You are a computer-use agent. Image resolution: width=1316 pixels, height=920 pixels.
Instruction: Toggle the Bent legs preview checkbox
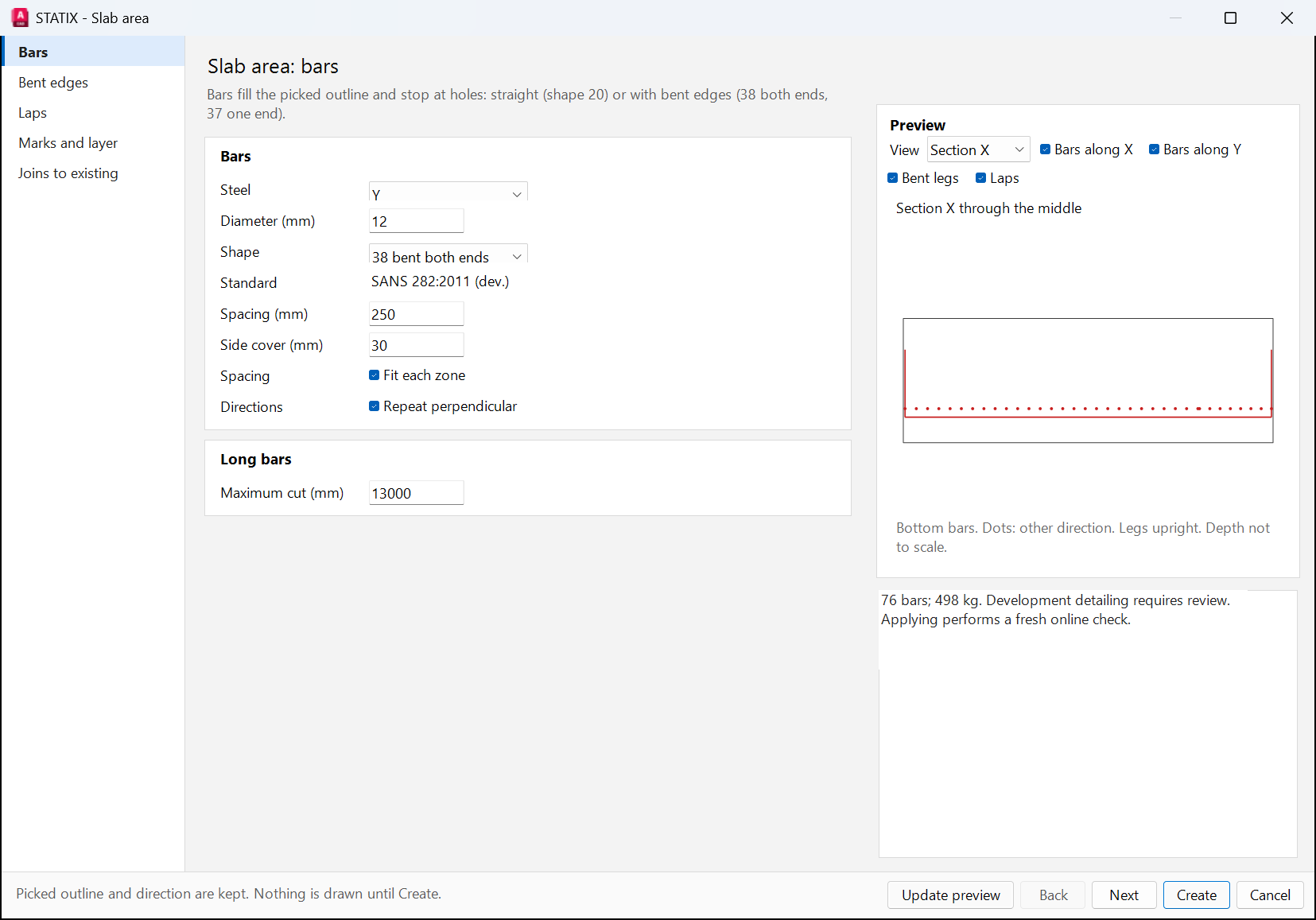tap(893, 178)
